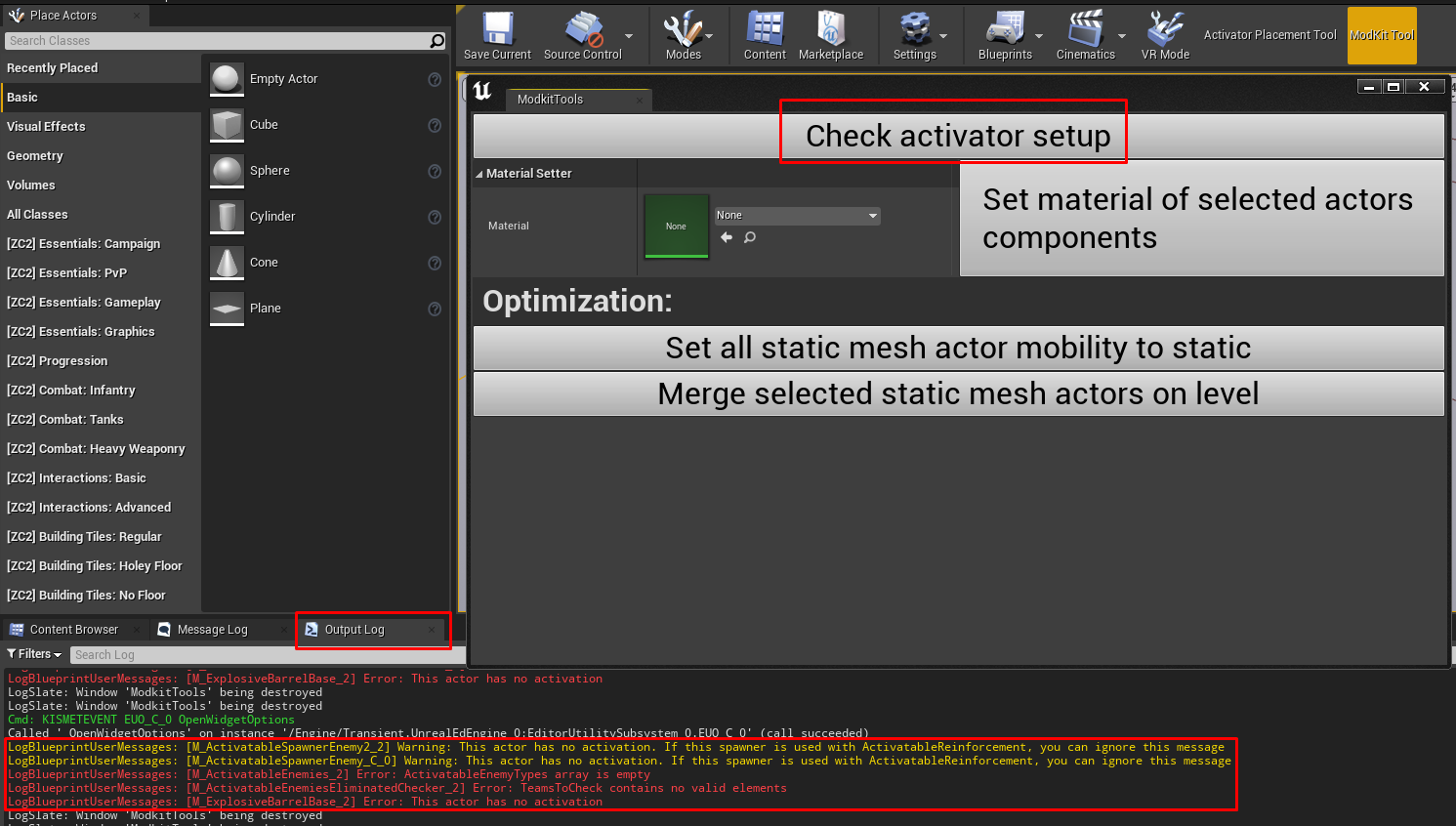The height and width of the screenshot is (826, 1456).
Task: Expand the Filters dropdown in Output Log
Action: point(34,654)
